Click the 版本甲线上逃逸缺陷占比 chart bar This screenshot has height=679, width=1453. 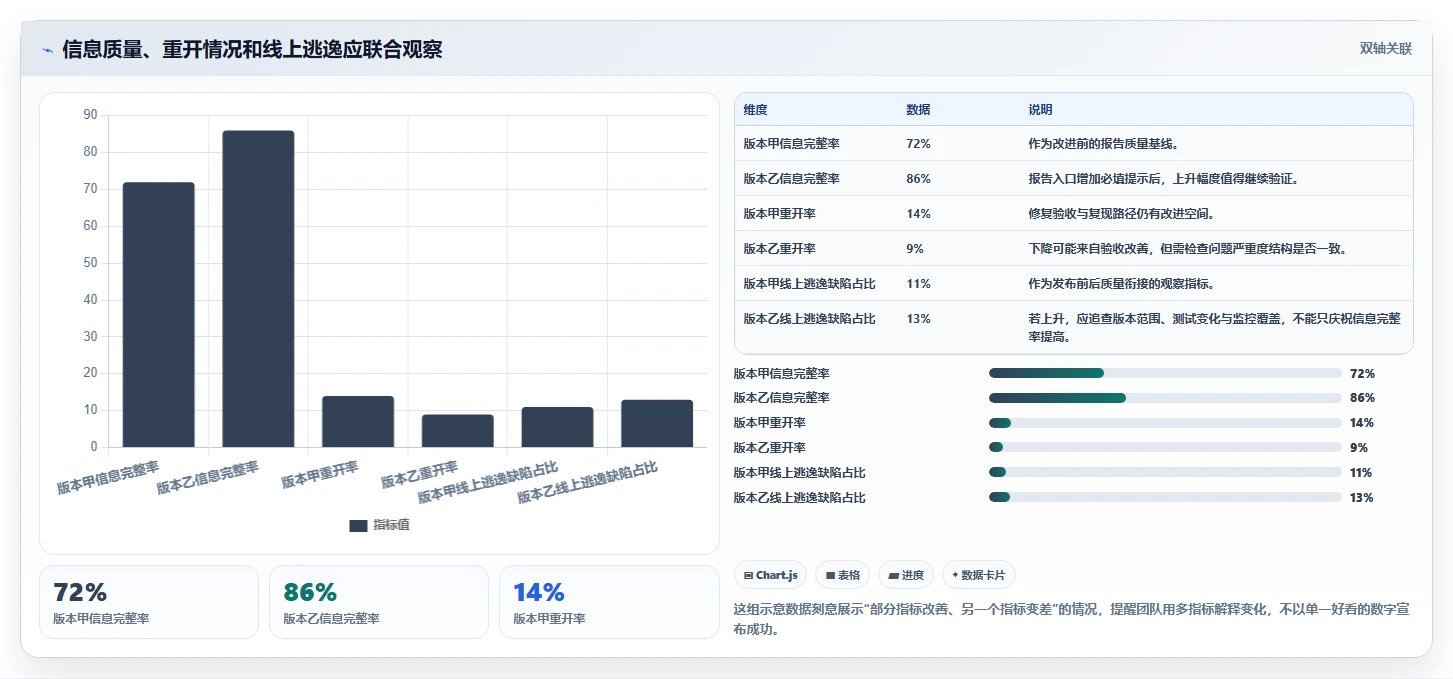click(x=557, y=427)
